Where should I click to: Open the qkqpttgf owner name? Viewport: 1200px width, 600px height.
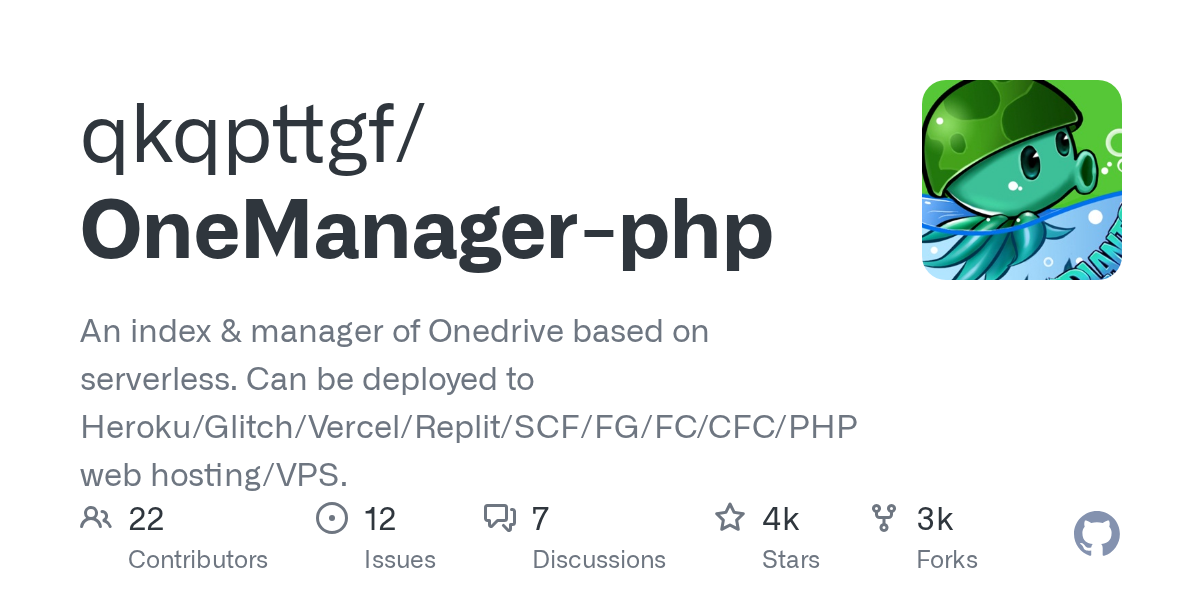[x=251, y=137]
